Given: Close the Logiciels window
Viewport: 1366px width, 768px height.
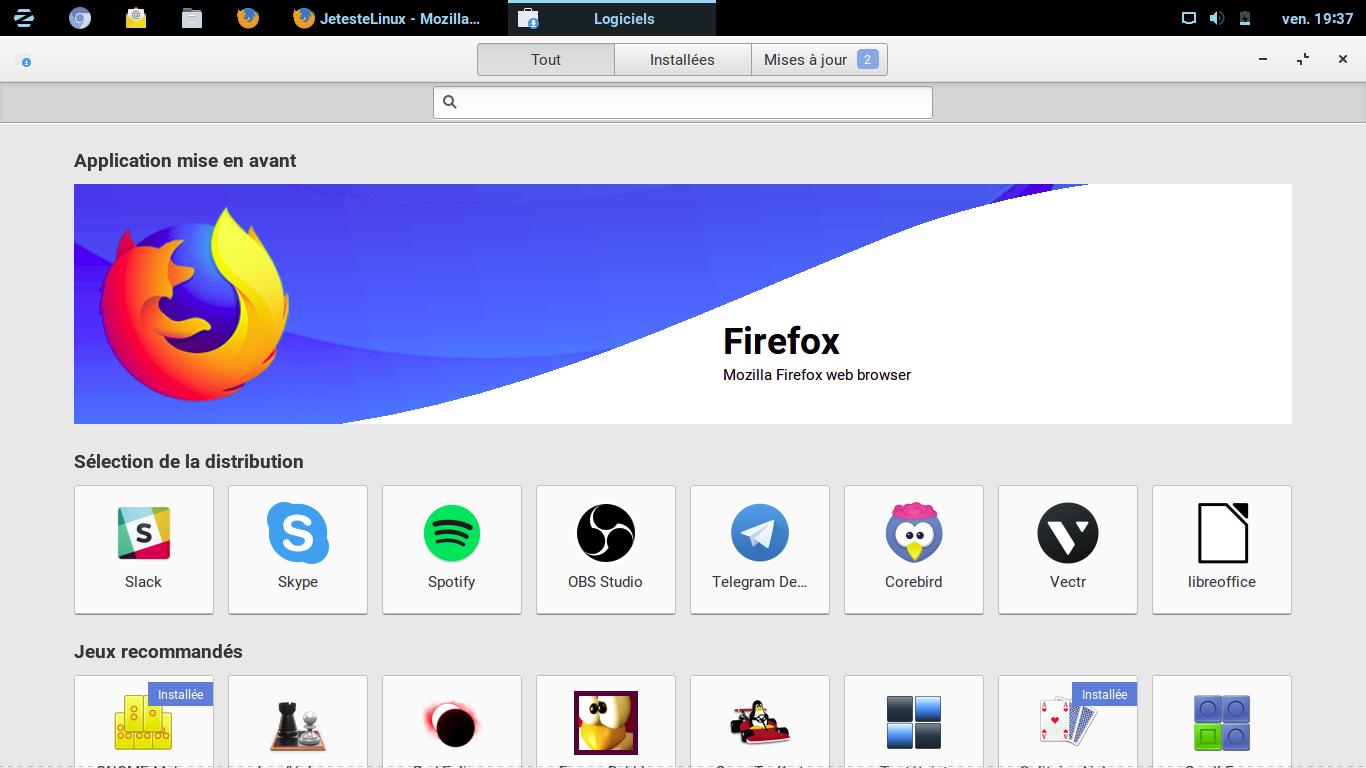Looking at the screenshot, I should pyautogui.click(x=1343, y=60).
